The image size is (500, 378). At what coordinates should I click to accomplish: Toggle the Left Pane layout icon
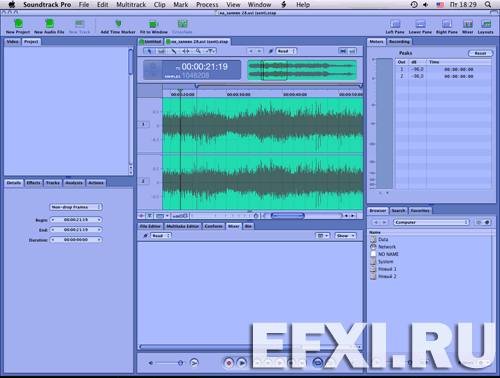point(395,27)
